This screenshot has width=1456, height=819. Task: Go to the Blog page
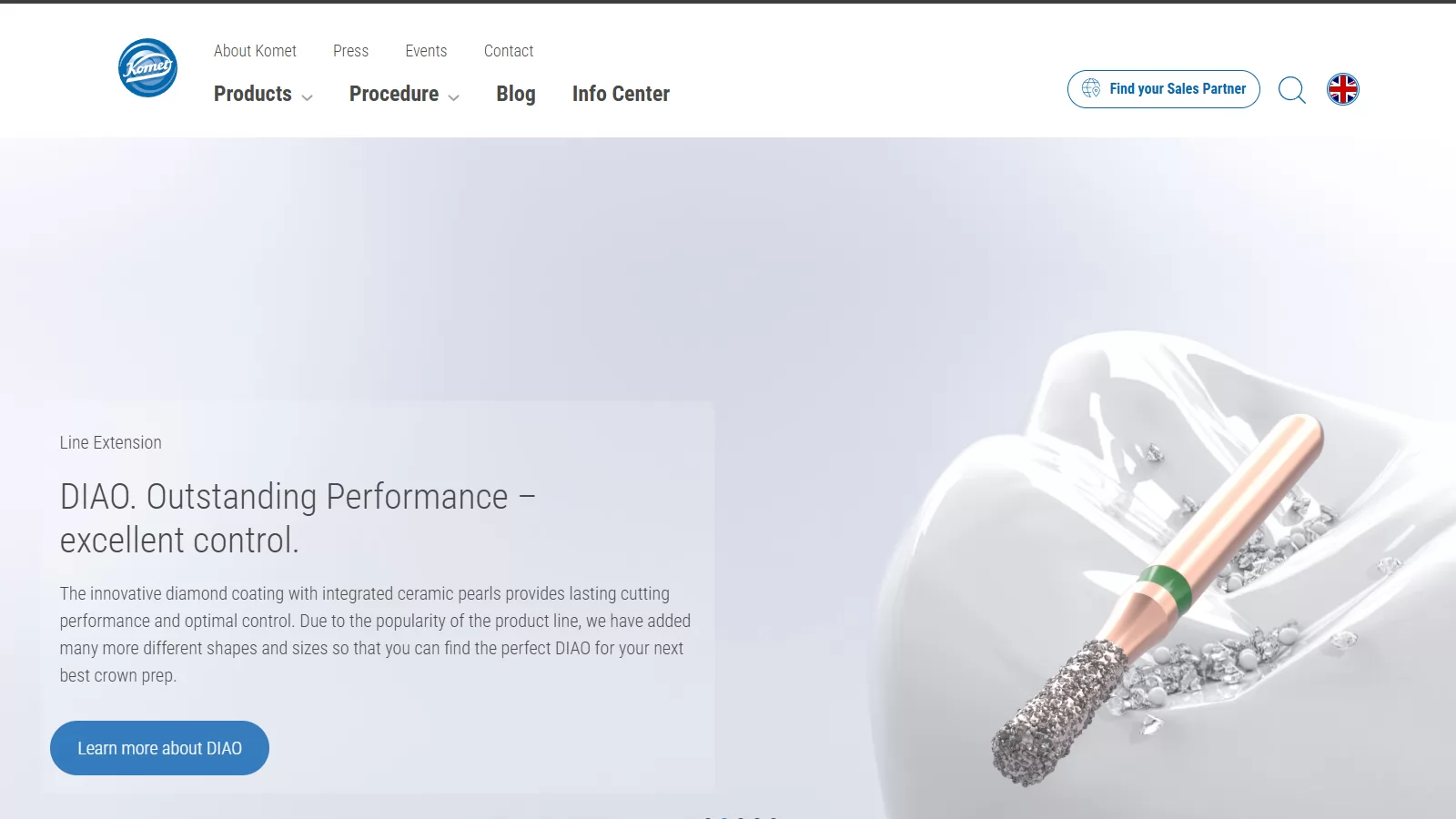[x=516, y=94]
